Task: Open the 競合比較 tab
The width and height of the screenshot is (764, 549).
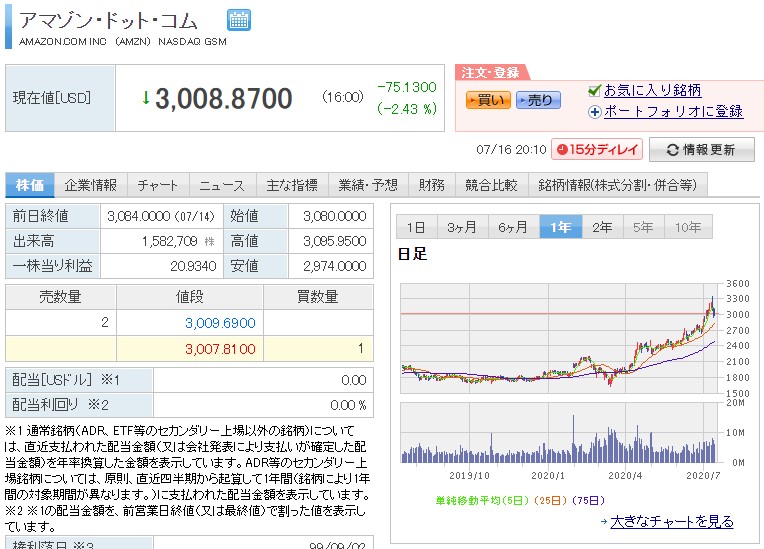Action: tap(492, 185)
